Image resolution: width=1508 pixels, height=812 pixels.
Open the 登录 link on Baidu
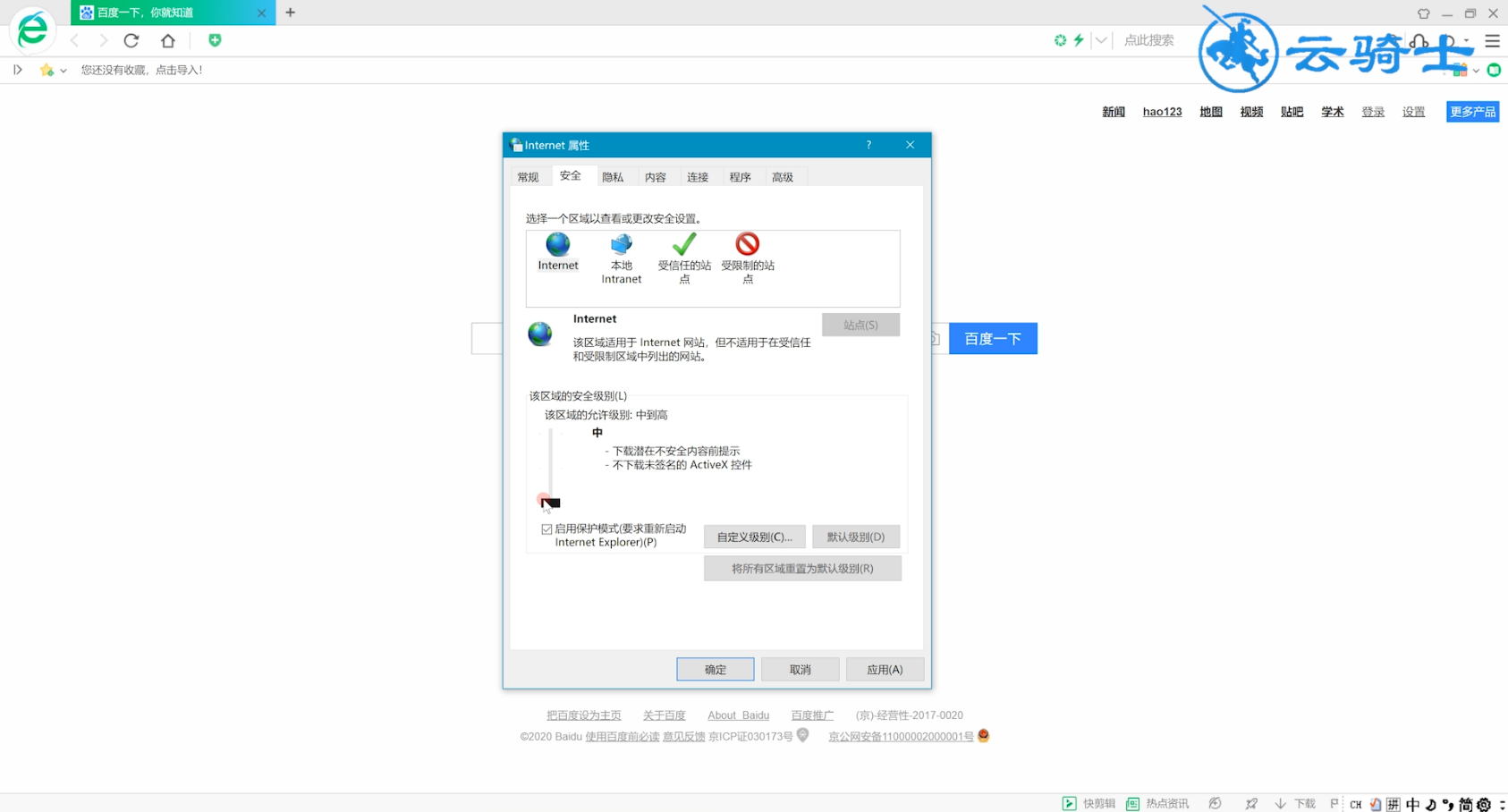tap(1373, 112)
